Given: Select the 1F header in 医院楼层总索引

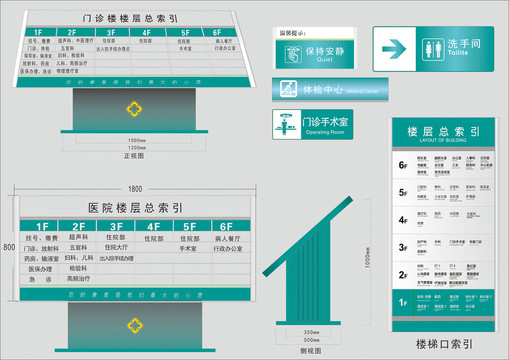Looking at the screenshot, I should click(x=39, y=226).
